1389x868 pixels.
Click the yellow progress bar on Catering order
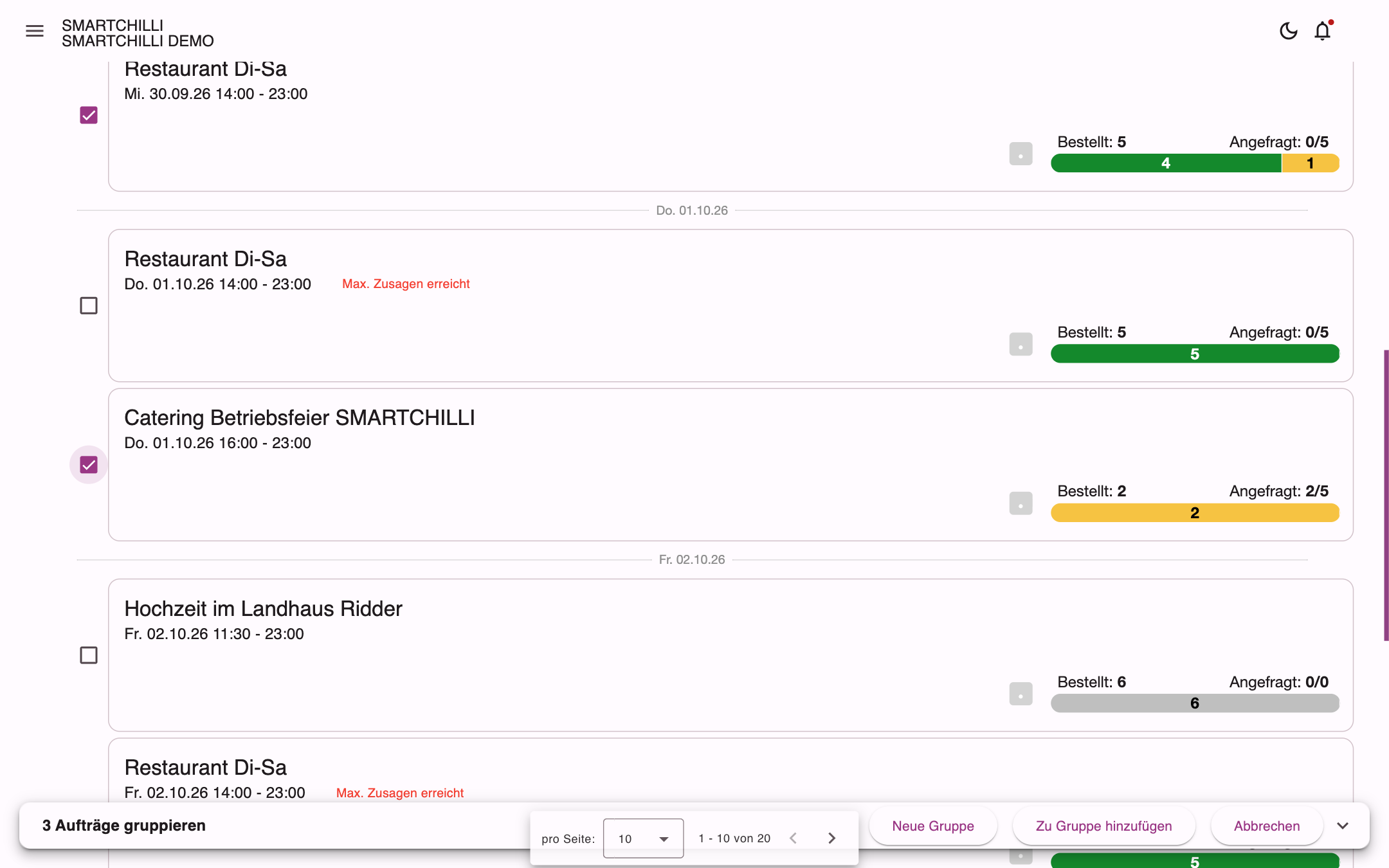pos(1195,512)
